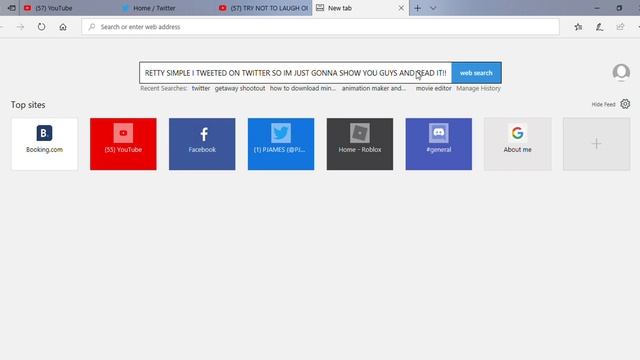Viewport: 640px width, 360px height.
Task: Select recent search 'animation maker and...'
Action: (373, 88)
